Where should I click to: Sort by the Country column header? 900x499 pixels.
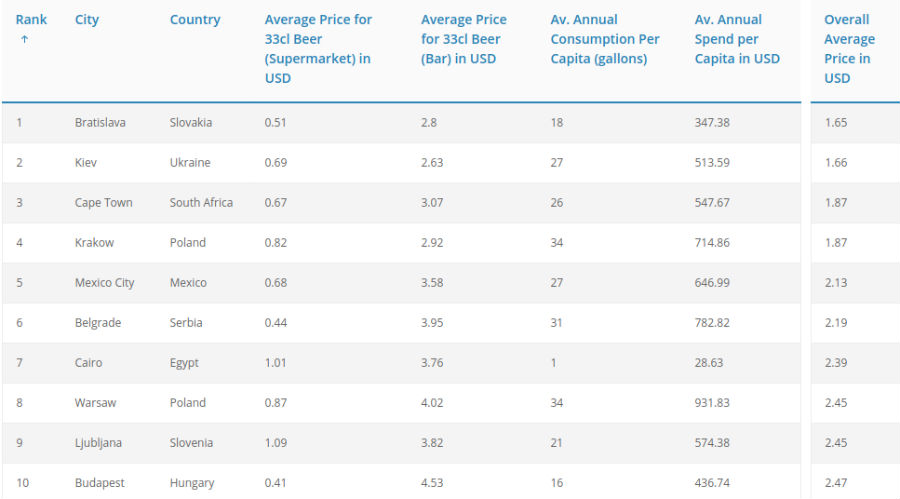click(x=195, y=20)
